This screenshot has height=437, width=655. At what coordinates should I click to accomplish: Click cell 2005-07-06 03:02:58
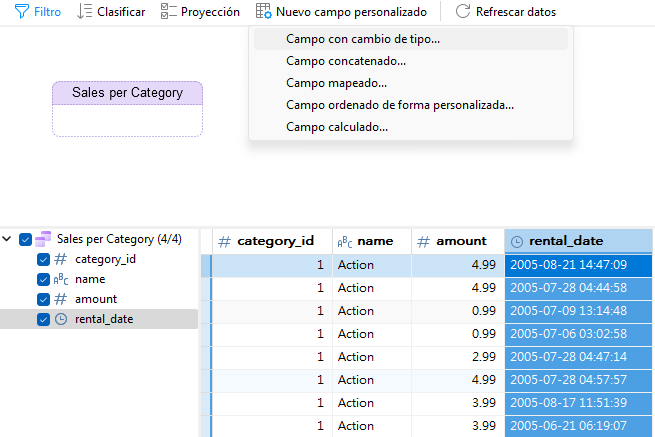[x=579, y=334]
